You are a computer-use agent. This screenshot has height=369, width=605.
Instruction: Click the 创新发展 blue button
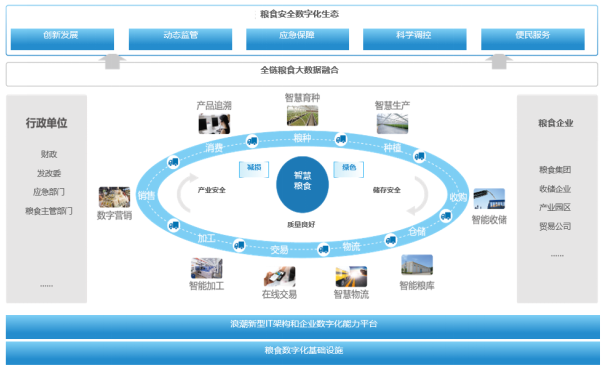point(62,39)
